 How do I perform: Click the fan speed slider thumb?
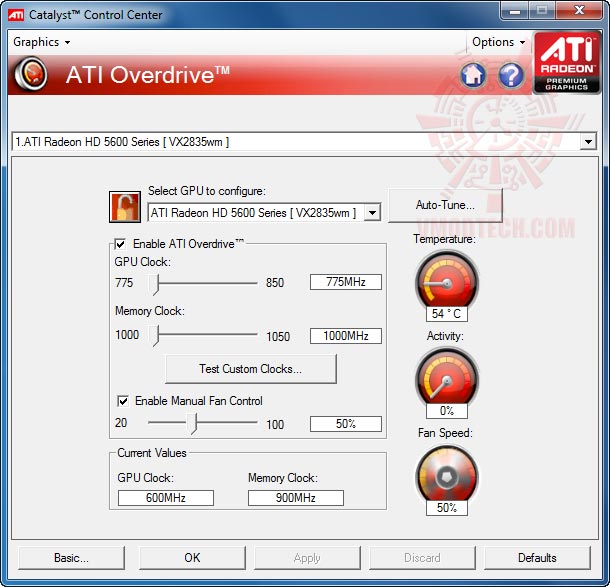tap(193, 424)
